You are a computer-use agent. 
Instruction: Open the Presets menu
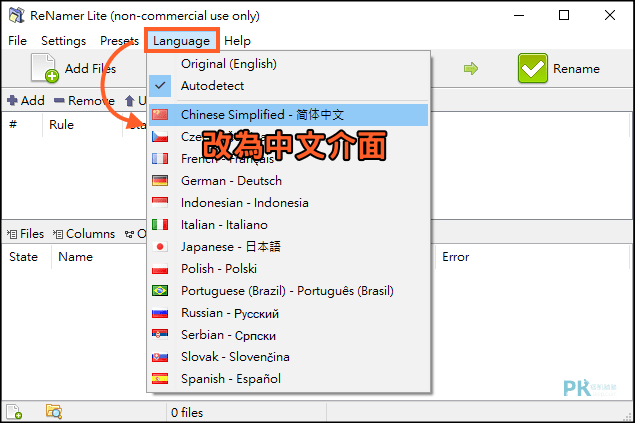pyautogui.click(x=119, y=41)
